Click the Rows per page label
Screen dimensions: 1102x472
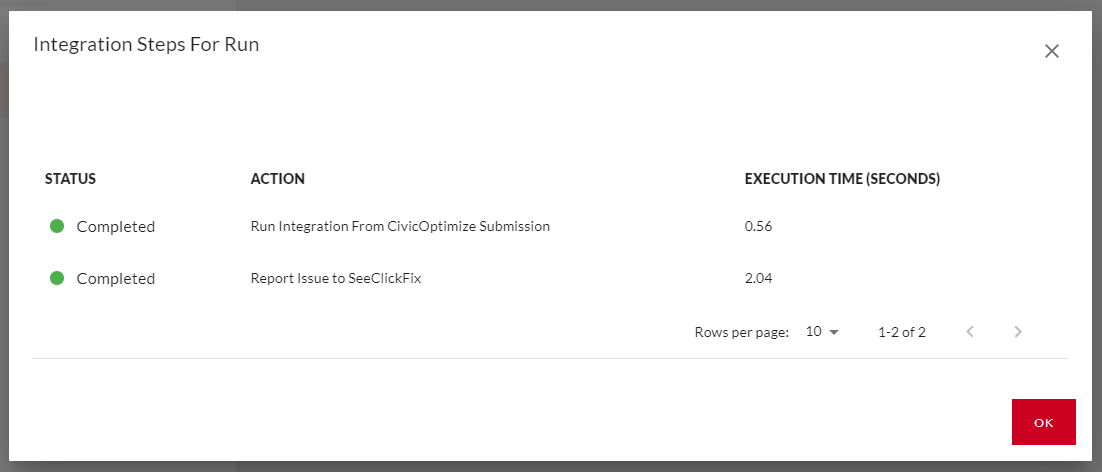(741, 333)
